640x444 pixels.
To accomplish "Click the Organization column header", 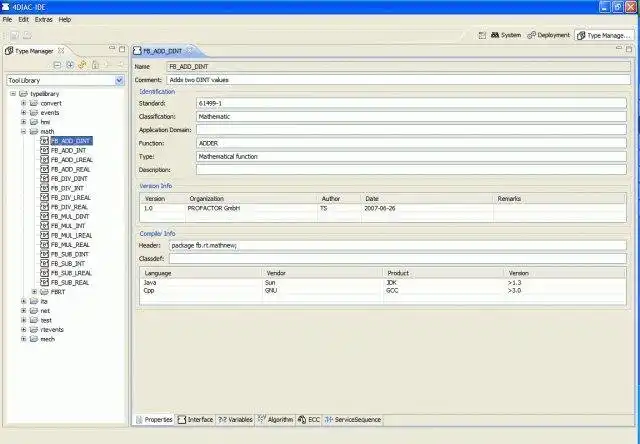I will coord(251,199).
